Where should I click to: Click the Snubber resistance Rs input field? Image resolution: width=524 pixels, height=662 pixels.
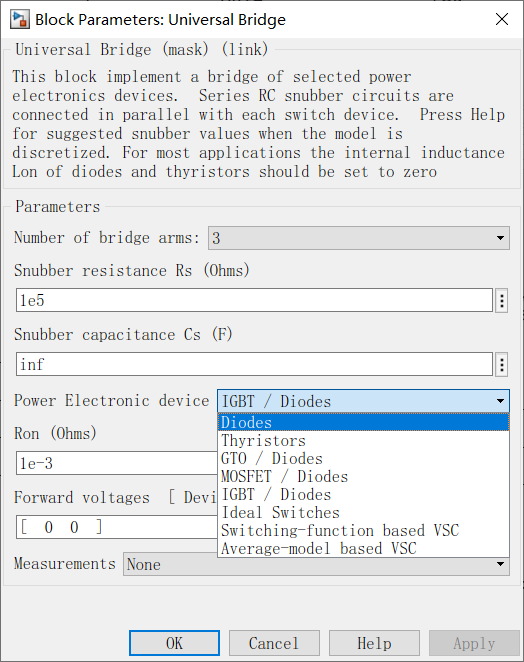tap(254, 300)
